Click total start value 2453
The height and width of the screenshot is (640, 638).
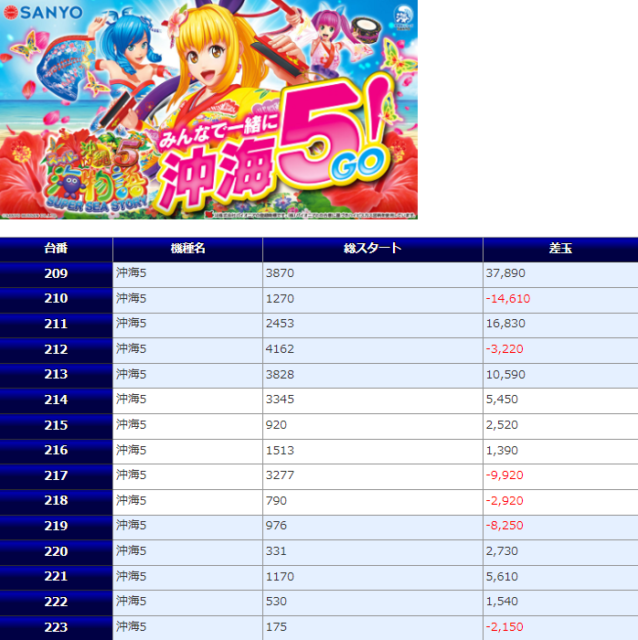point(280,323)
